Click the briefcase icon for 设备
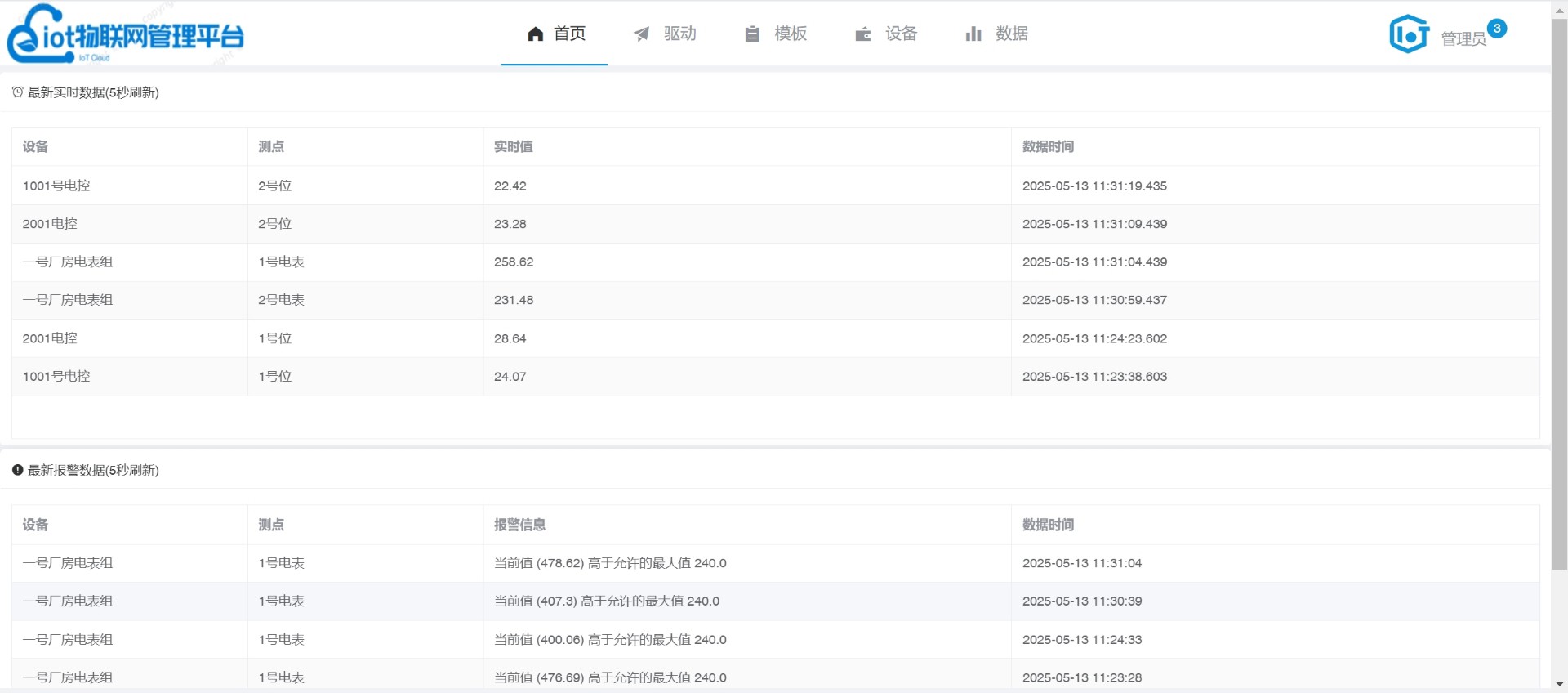The width and height of the screenshot is (1568, 693). click(x=862, y=34)
